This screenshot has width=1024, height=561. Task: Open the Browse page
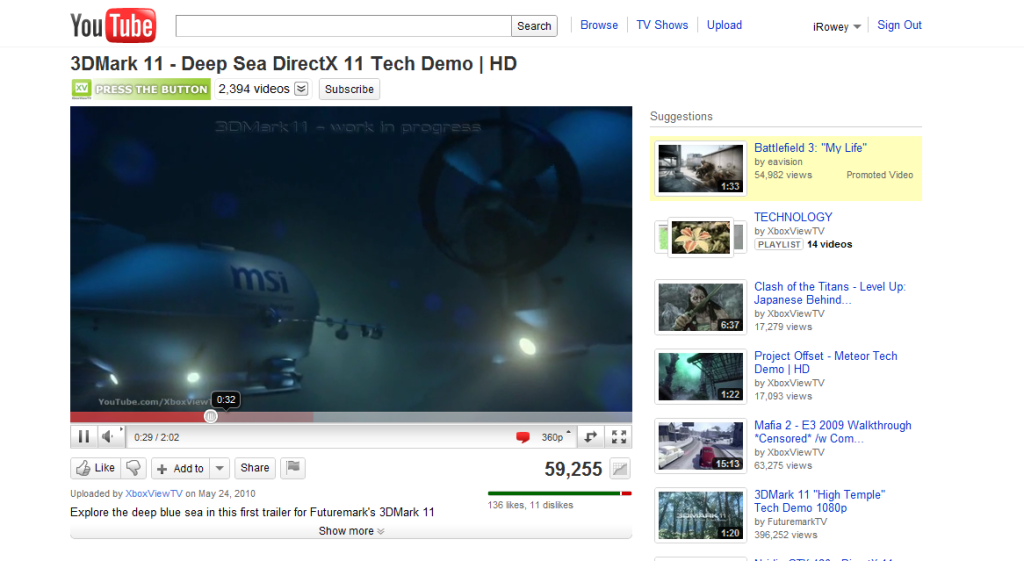tap(599, 25)
